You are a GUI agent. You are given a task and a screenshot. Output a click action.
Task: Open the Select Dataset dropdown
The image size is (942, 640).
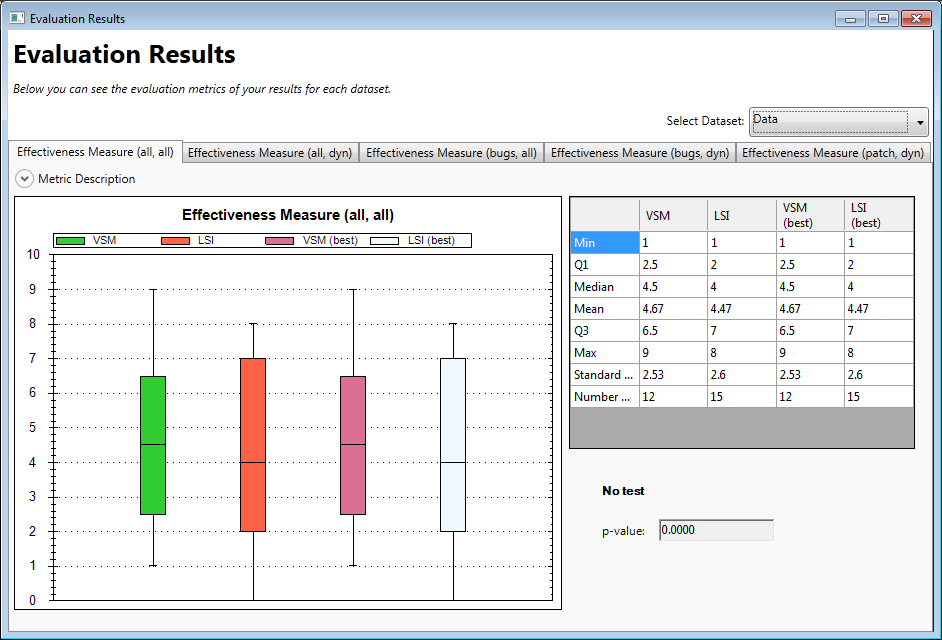click(x=838, y=121)
